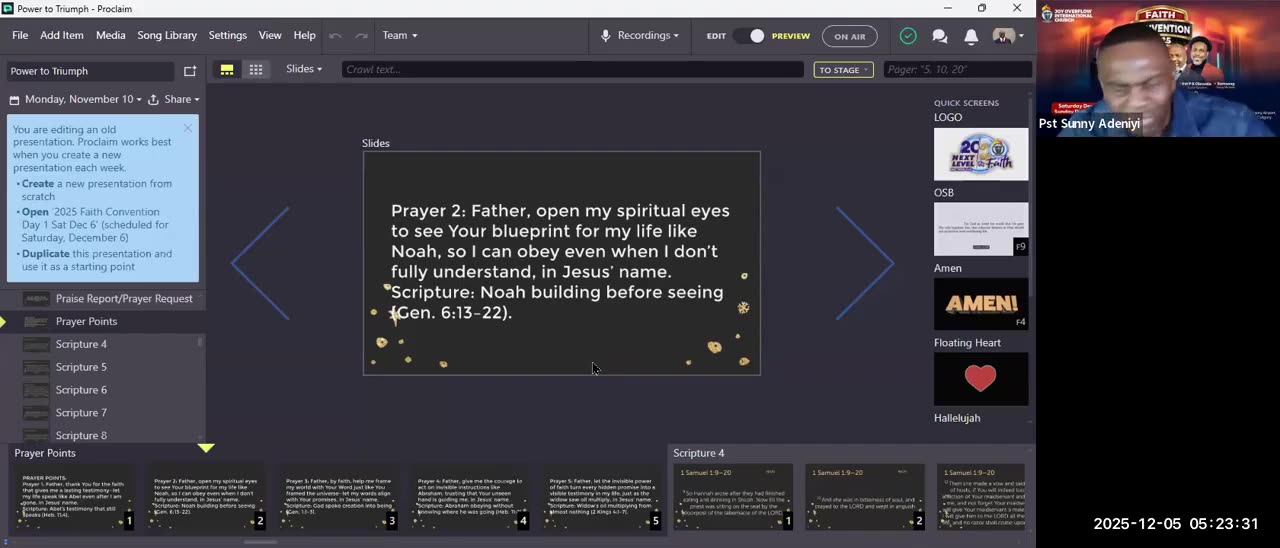The image size is (1280, 548).
Task: Select Praise Report/Prayer Request item
Action: (103, 298)
